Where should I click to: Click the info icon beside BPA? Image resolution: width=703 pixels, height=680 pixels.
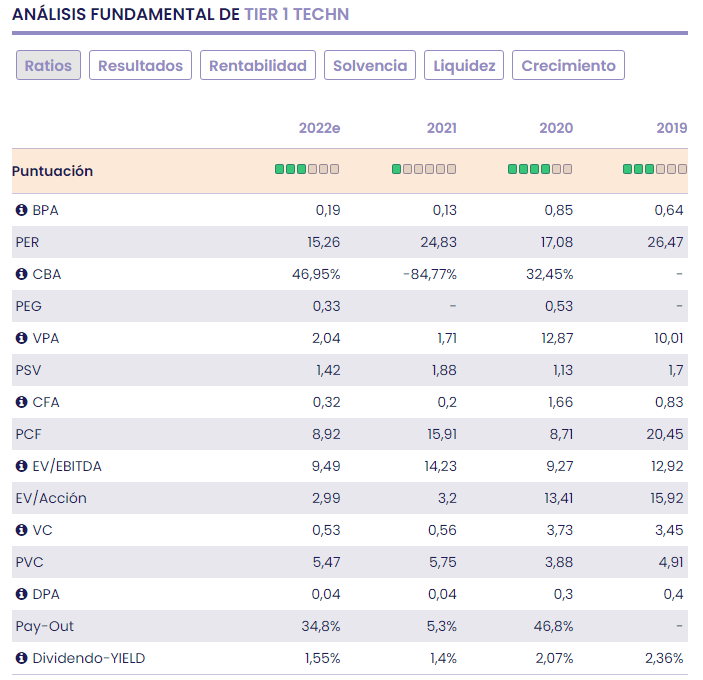click(x=21, y=210)
